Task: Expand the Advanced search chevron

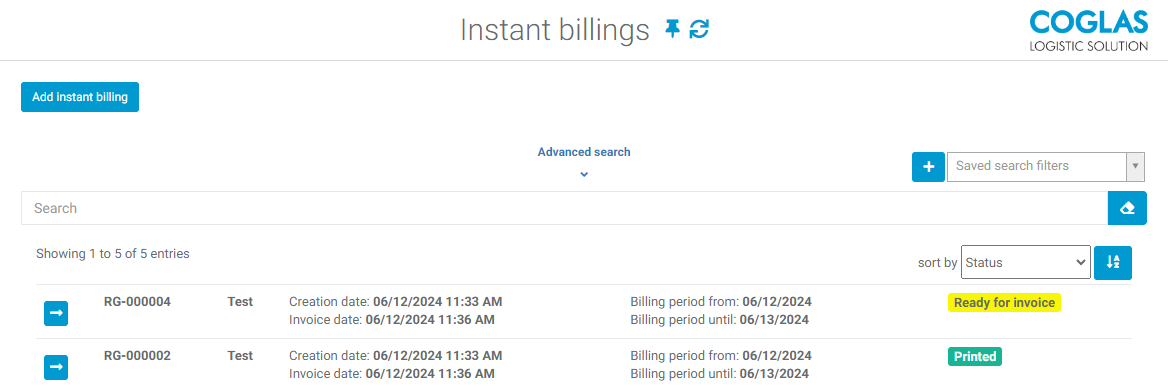Action: 584,174
